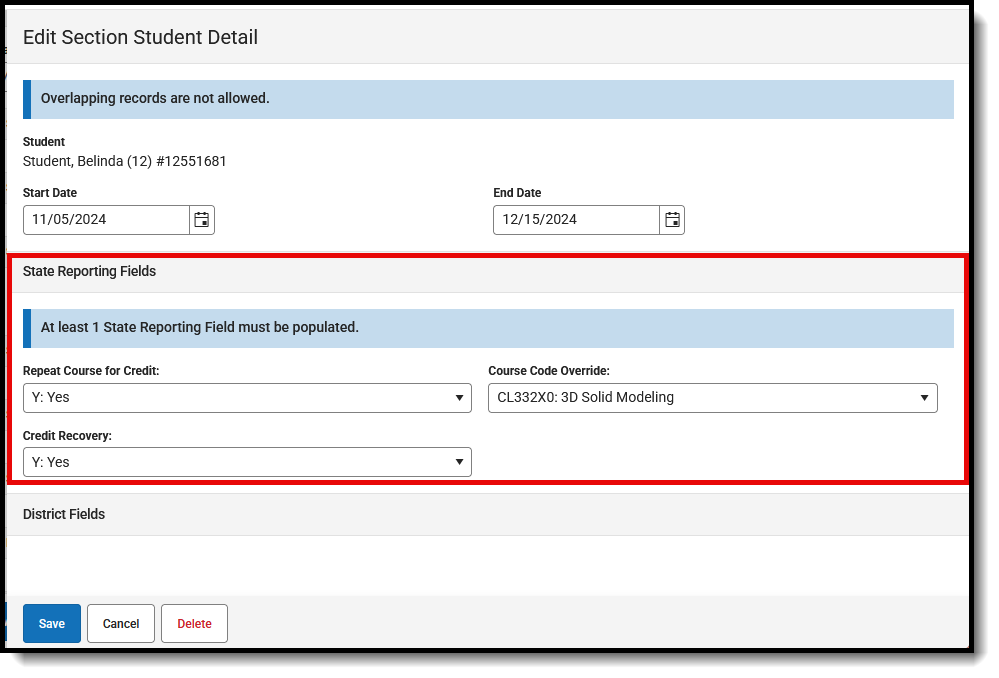This screenshot has width=999, height=678.
Task: Save the section student detail record
Action: pos(51,622)
